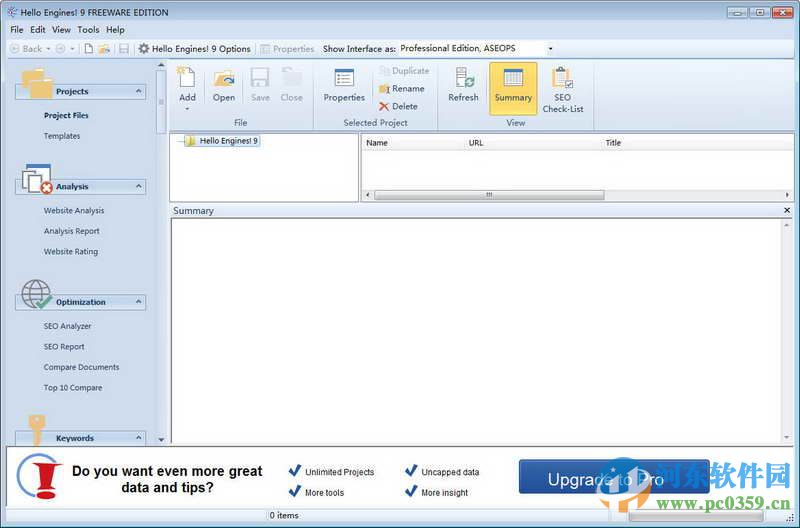Click the New document toolbar icon
800x528 pixels.
click(x=89, y=49)
